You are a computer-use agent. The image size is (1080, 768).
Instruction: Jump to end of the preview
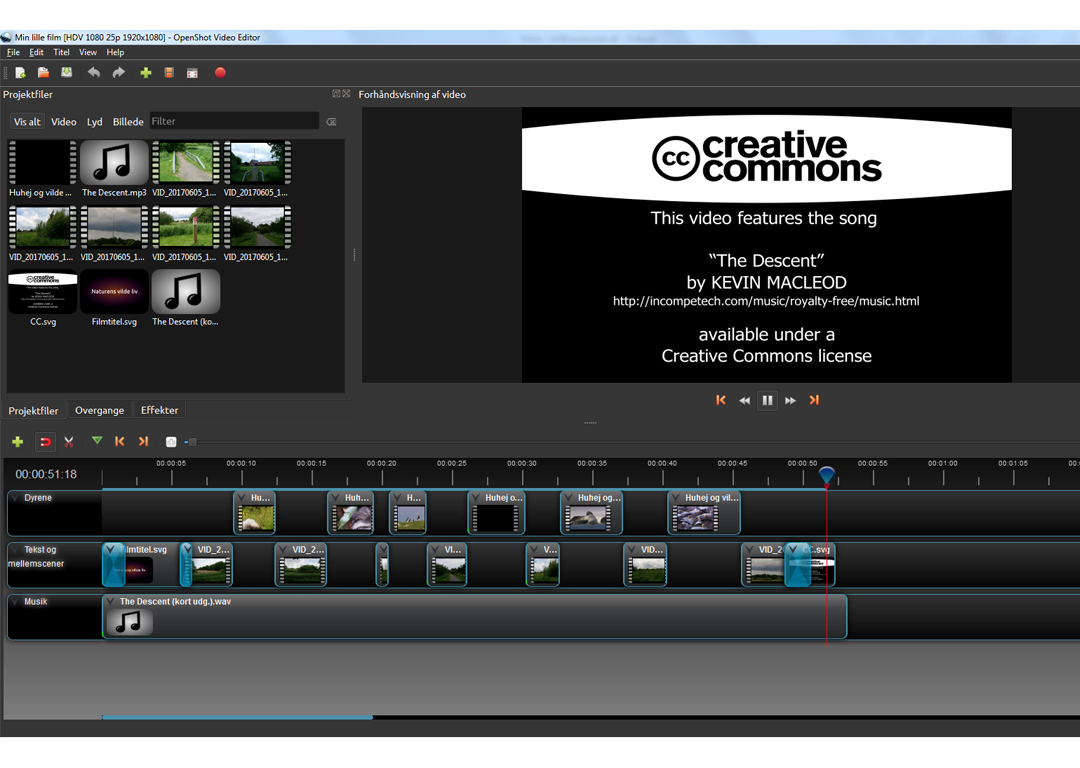(814, 400)
